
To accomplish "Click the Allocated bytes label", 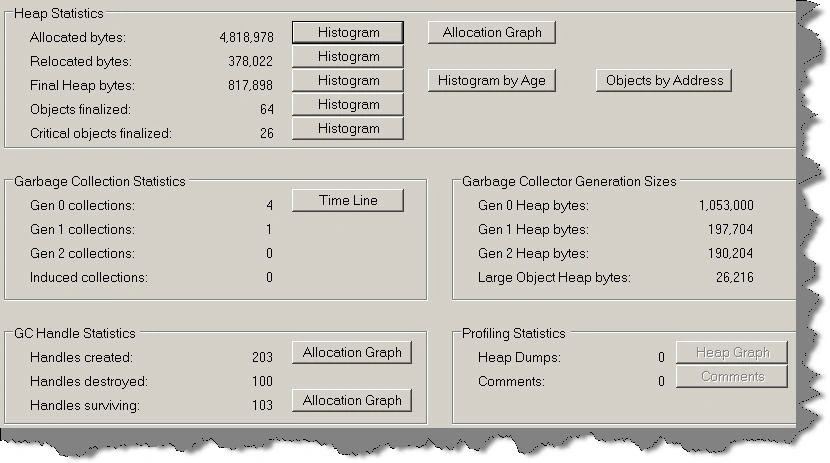I will click(x=78, y=38).
